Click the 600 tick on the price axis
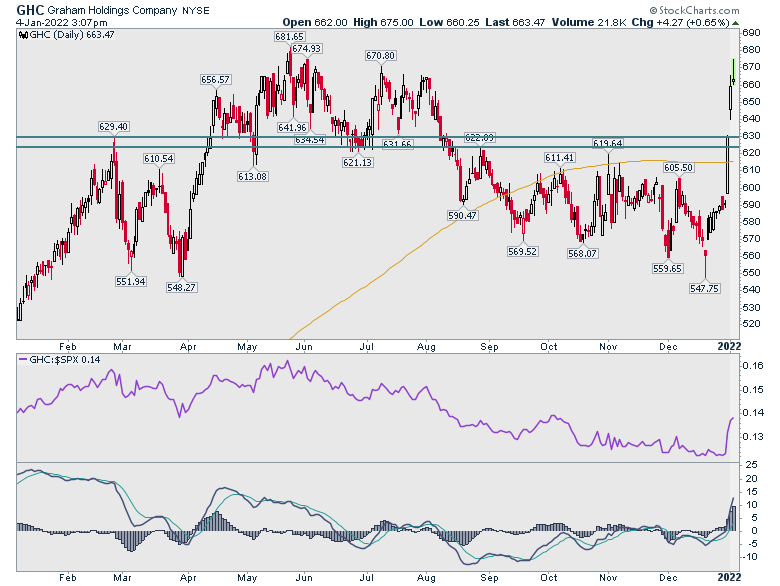This screenshot has height=586, width=780. click(x=751, y=188)
